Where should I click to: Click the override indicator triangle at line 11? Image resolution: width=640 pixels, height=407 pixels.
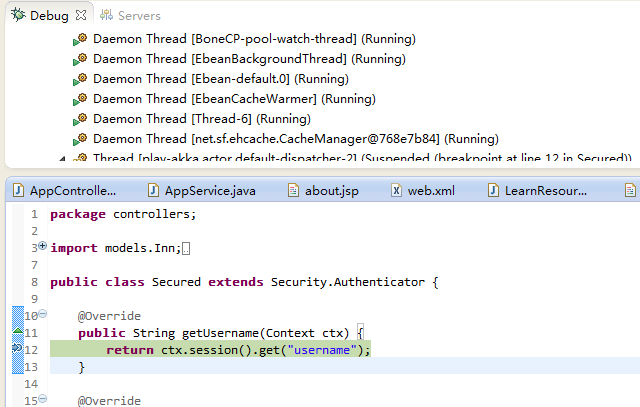coord(17,331)
